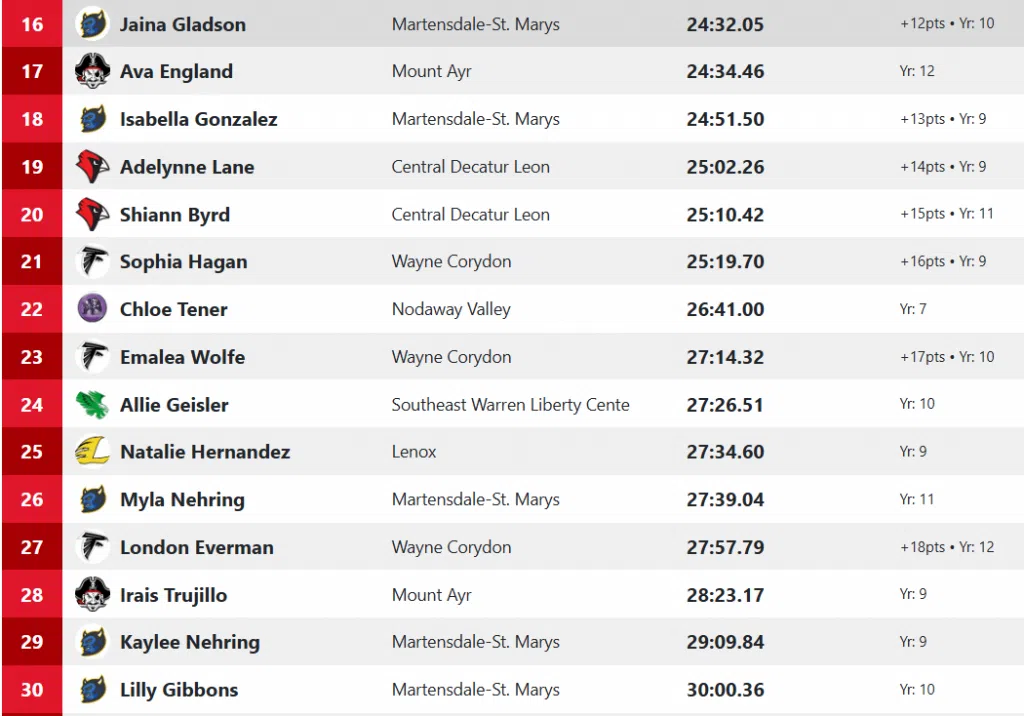
Task: Click Mount Ayr pirate logo beside Ava England
Action: 93,71
